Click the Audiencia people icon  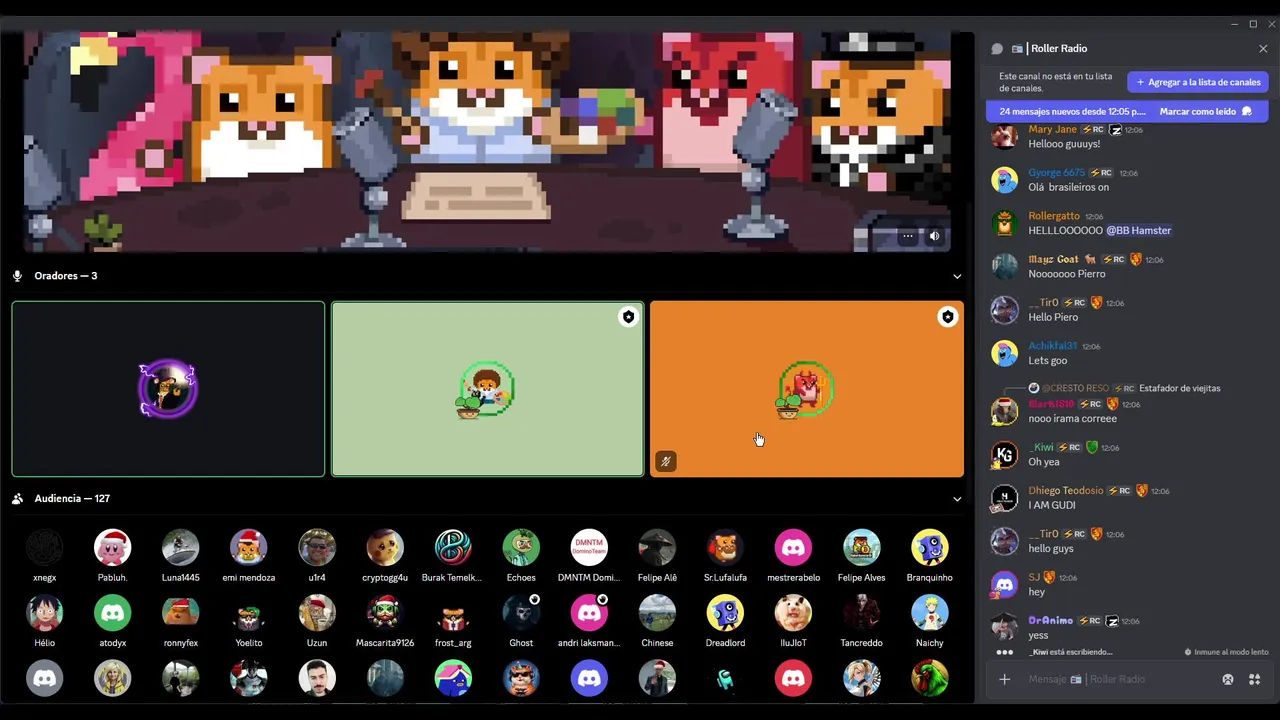[x=17, y=498]
